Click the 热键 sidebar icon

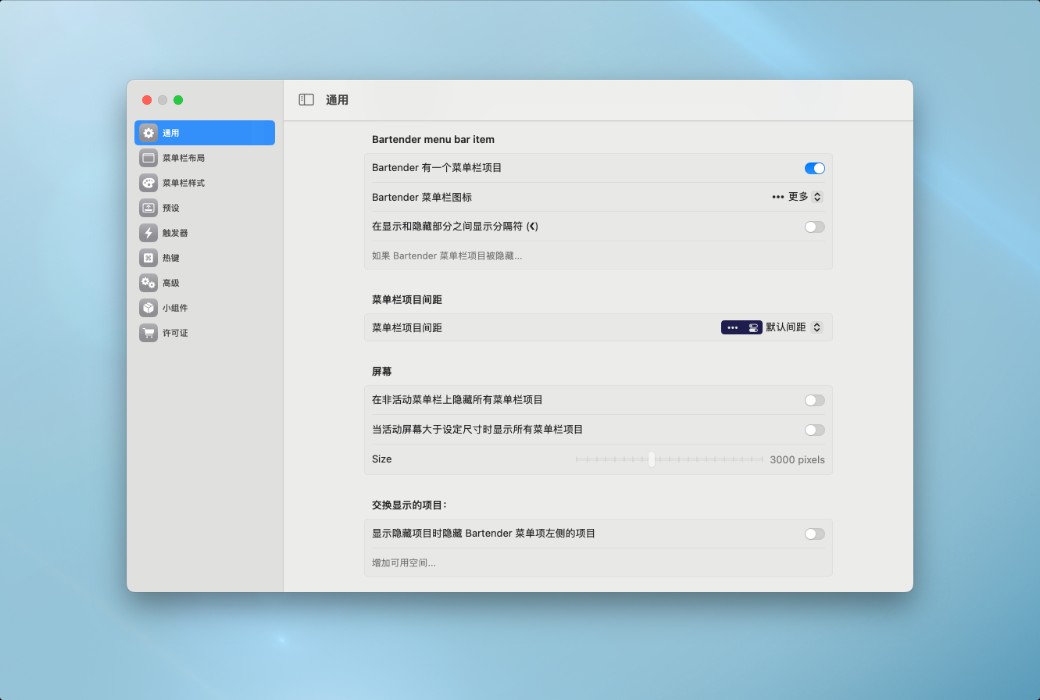click(x=149, y=257)
